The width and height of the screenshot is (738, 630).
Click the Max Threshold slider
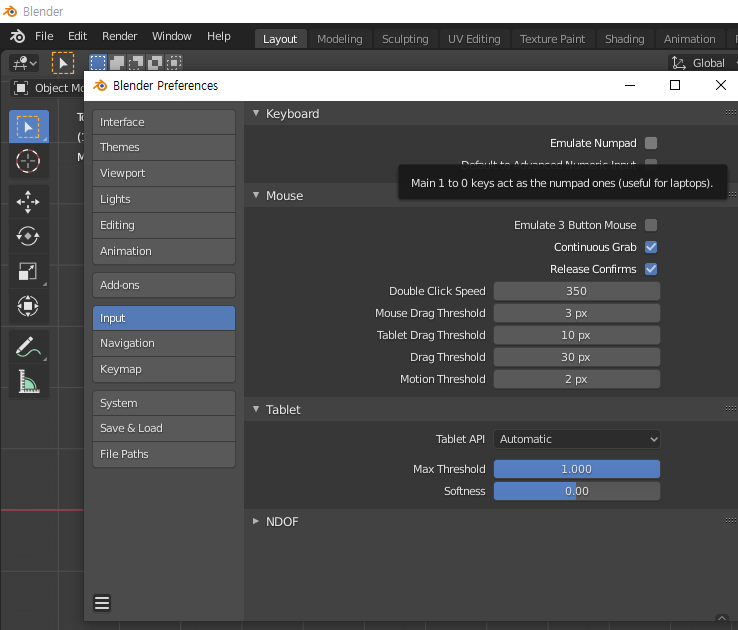[x=577, y=469]
